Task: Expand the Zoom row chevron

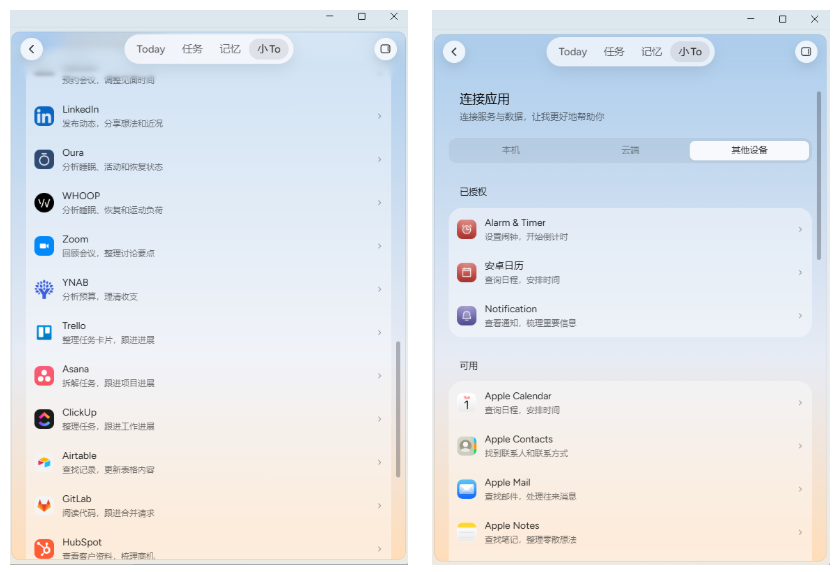Action: [x=379, y=246]
